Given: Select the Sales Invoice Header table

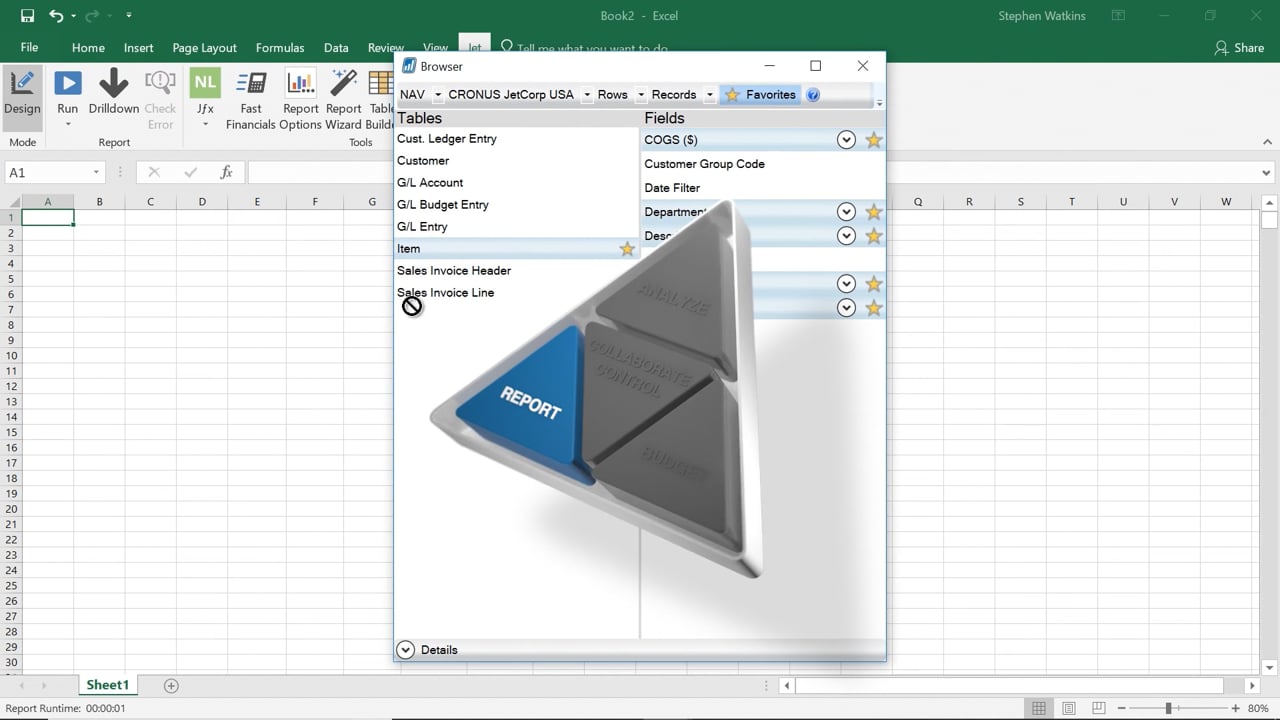Looking at the screenshot, I should [x=454, y=271].
